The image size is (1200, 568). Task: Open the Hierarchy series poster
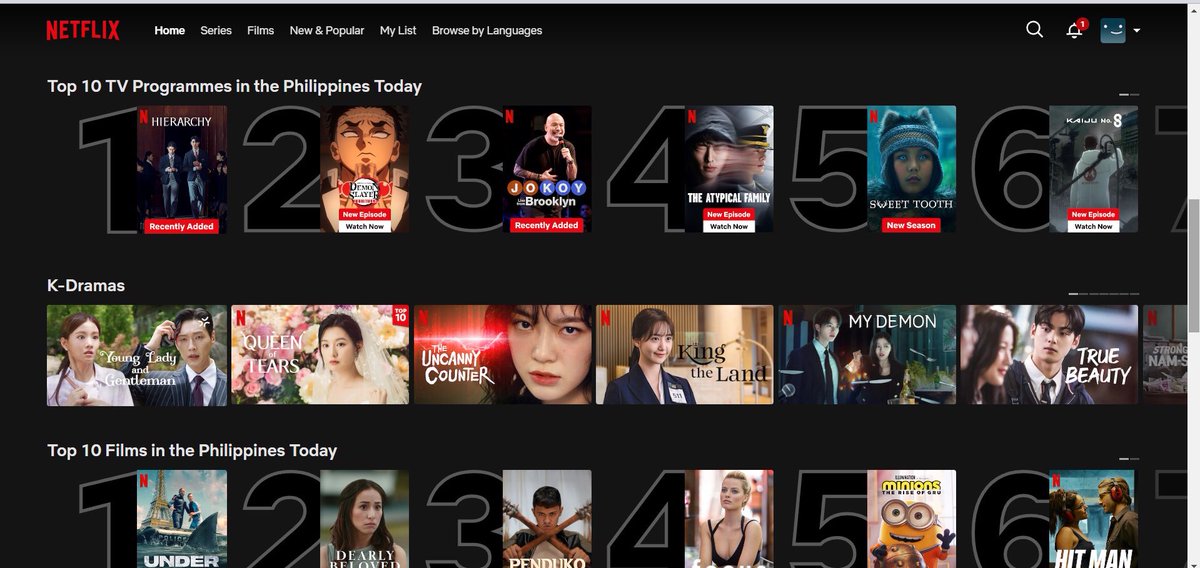[182, 169]
